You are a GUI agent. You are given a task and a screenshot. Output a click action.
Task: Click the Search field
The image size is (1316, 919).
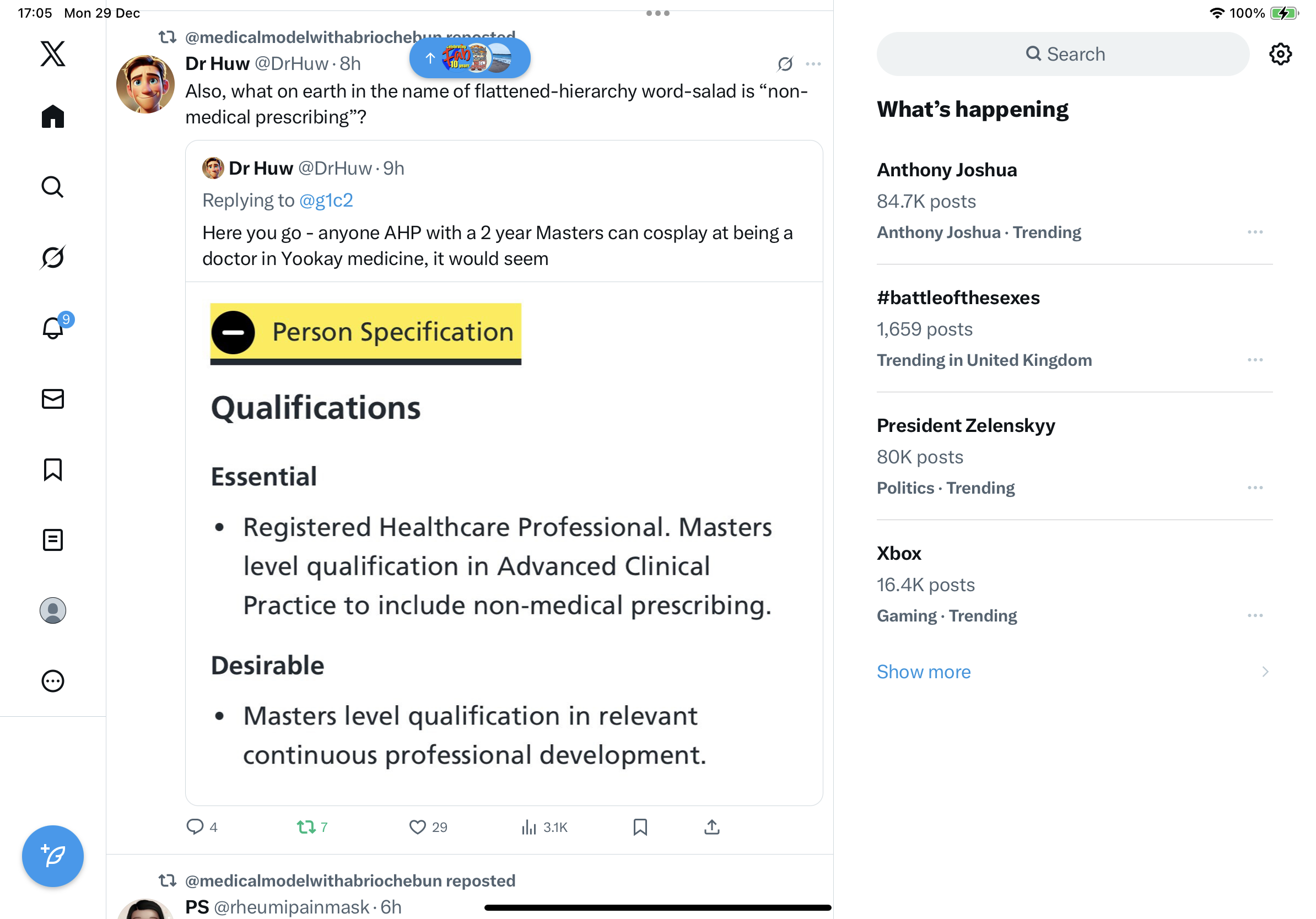pyautogui.click(x=1062, y=54)
